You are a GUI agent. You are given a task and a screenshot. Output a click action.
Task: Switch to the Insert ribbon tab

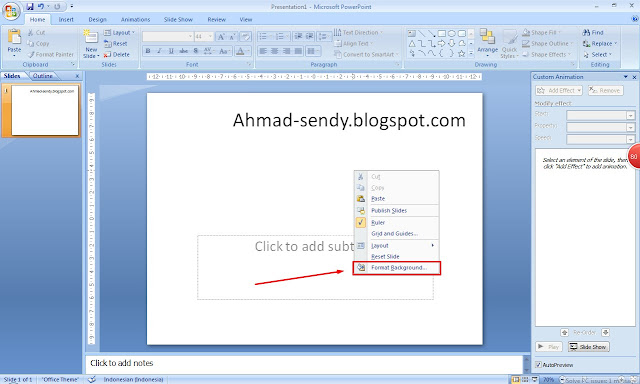pos(66,20)
